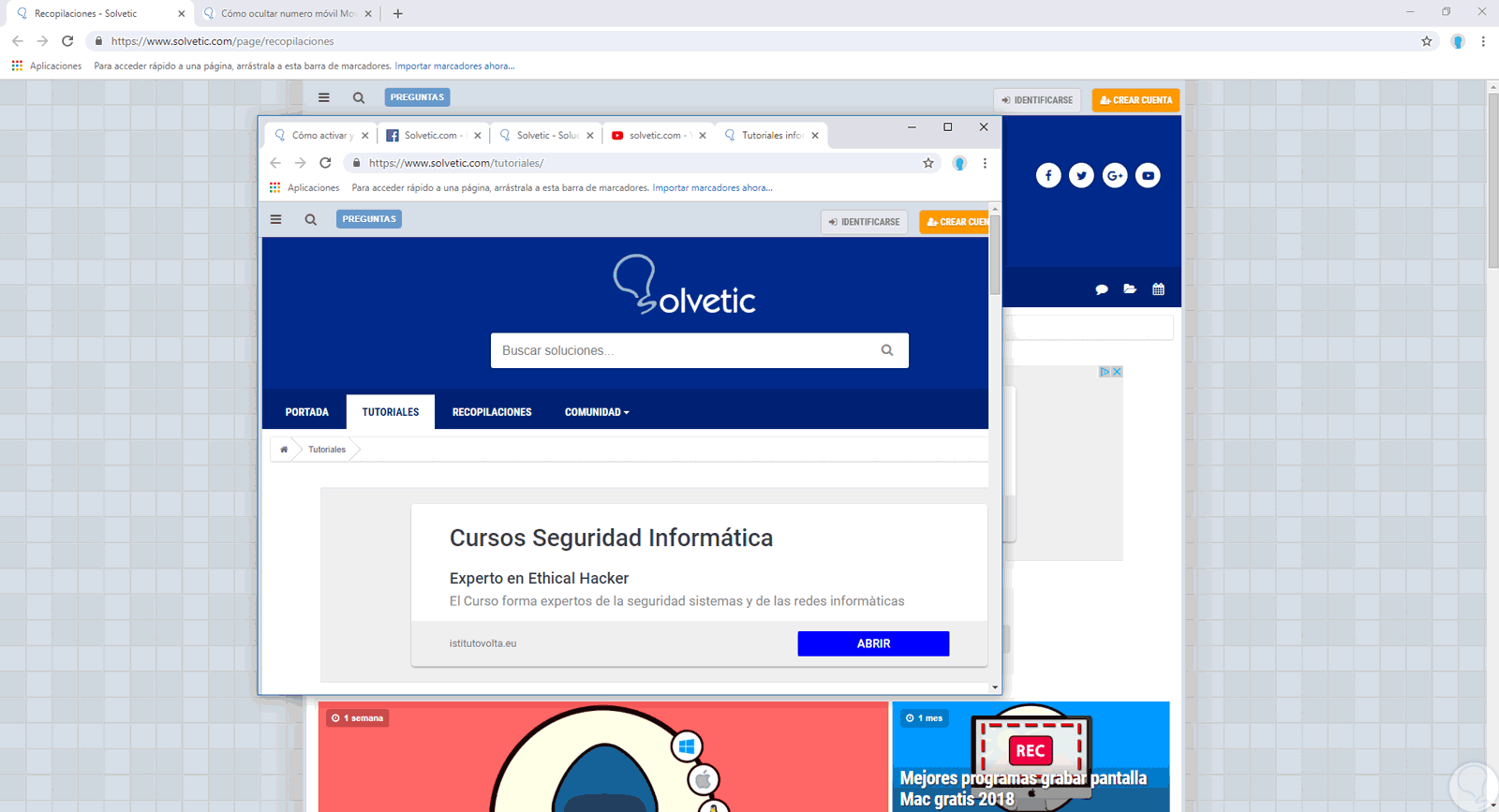The width and height of the screenshot is (1499, 812).
Task: Click PREGUNTAS button in the back window
Action: (x=417, y=97)
